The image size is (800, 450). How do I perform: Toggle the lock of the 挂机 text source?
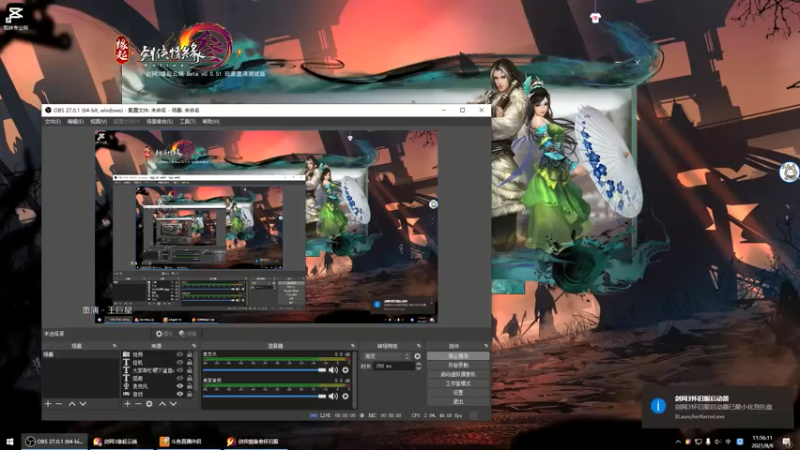click(190, 362)
